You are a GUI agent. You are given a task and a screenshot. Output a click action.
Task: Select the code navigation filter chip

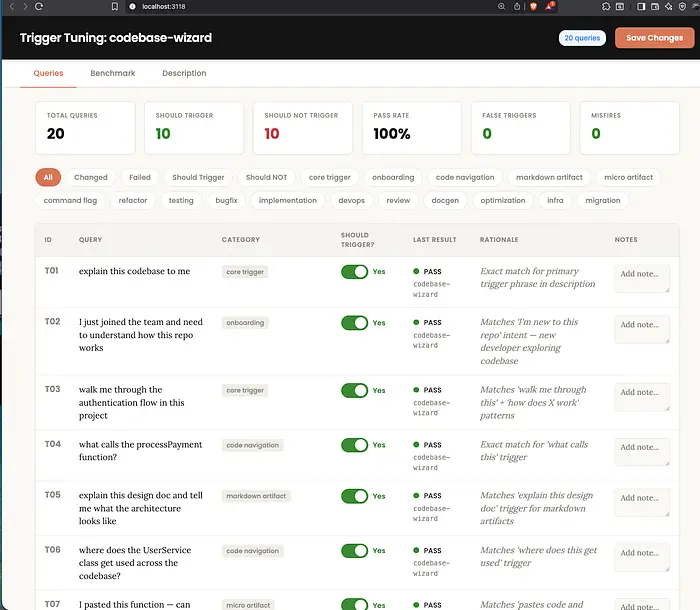[465, 177]
